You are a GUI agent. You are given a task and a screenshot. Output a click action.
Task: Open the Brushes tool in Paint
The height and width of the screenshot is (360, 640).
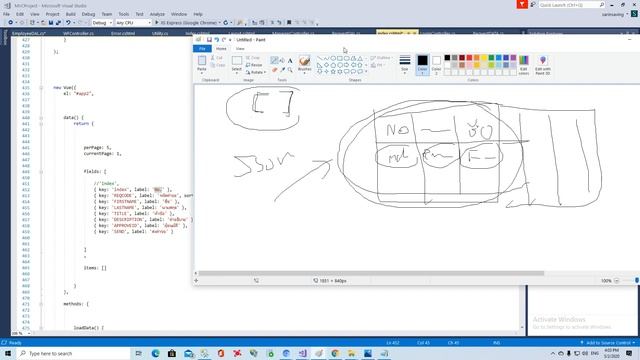(x=304, y=64)
